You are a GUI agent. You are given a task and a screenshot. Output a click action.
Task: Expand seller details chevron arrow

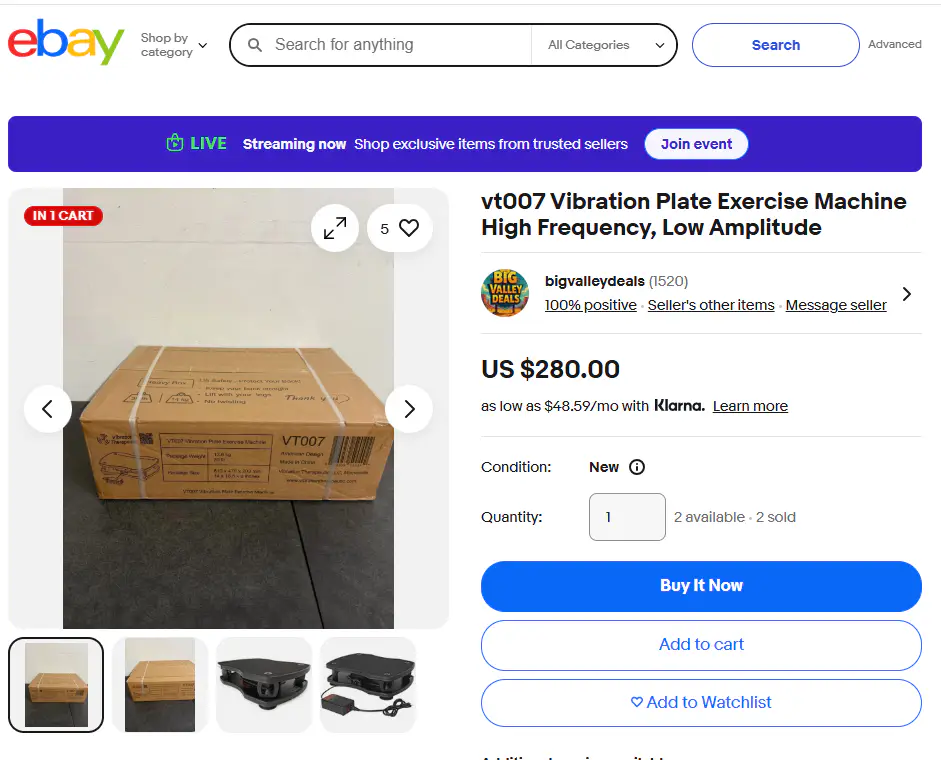pyautogui.click(x=907, y=294)
